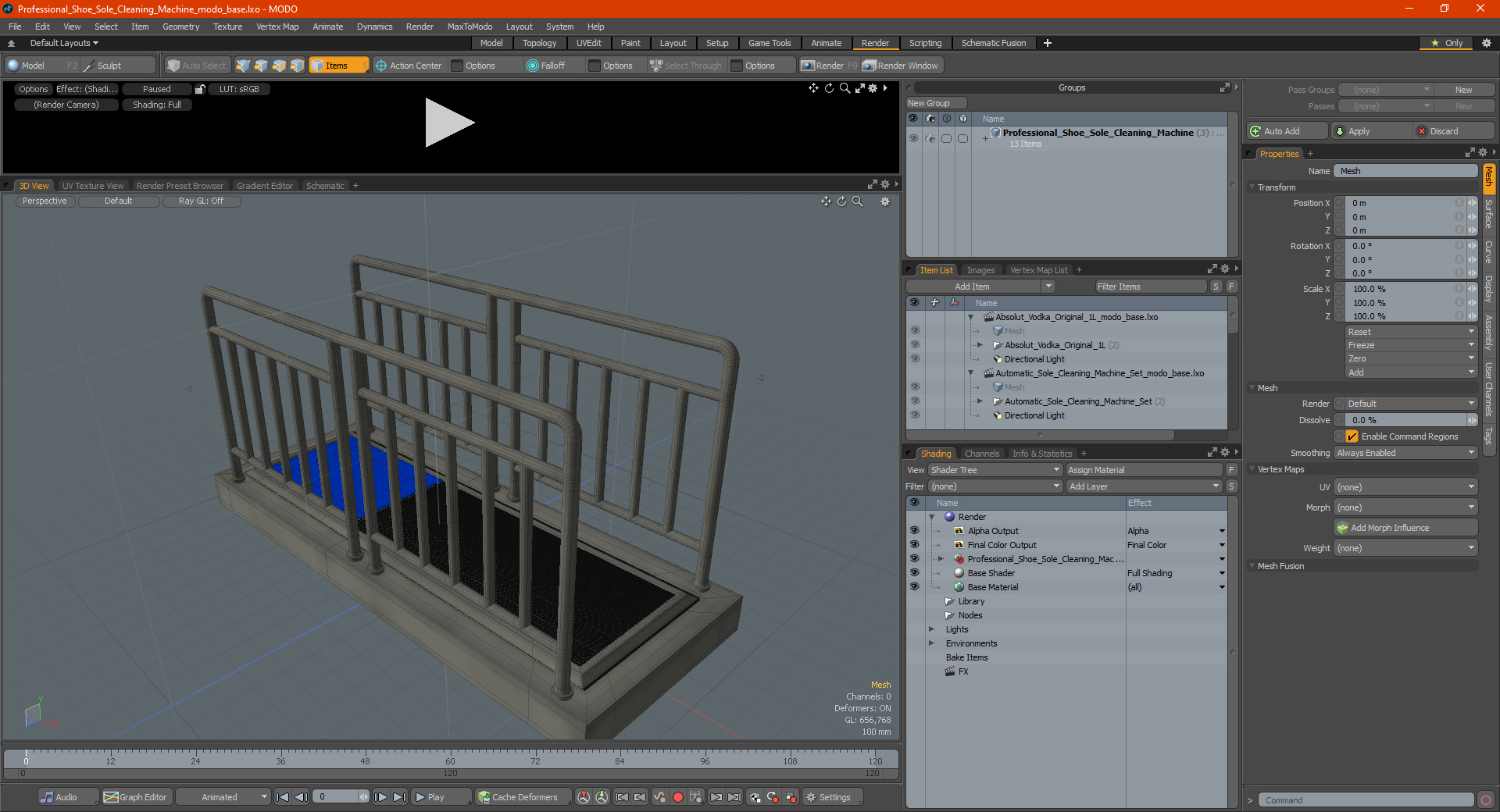Click Add Morph Influence
The height and width of the screenshot is (812, 1500).
(x=1405, y=528)
